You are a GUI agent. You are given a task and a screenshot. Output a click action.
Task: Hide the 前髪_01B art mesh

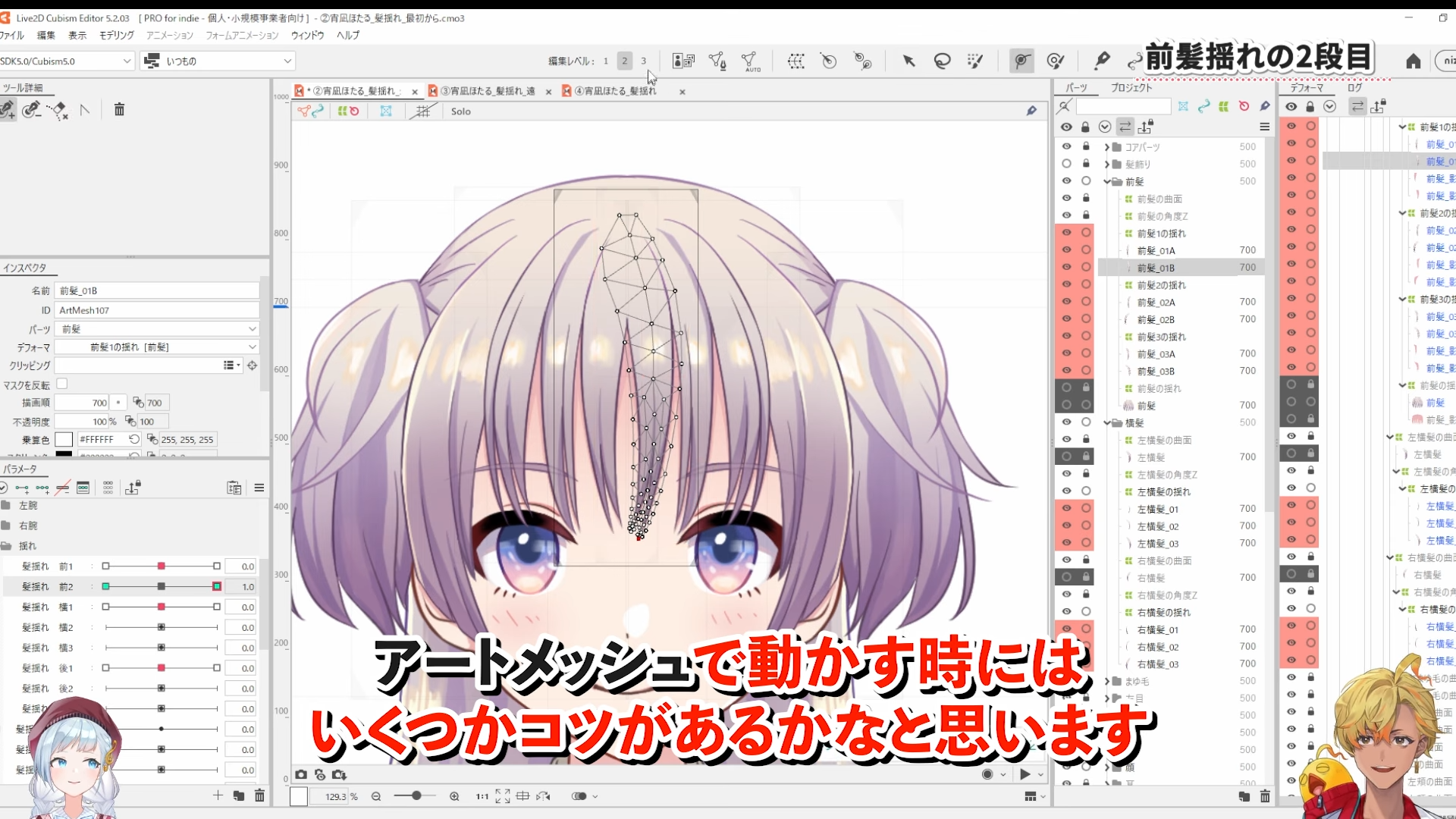point(1067,267)
